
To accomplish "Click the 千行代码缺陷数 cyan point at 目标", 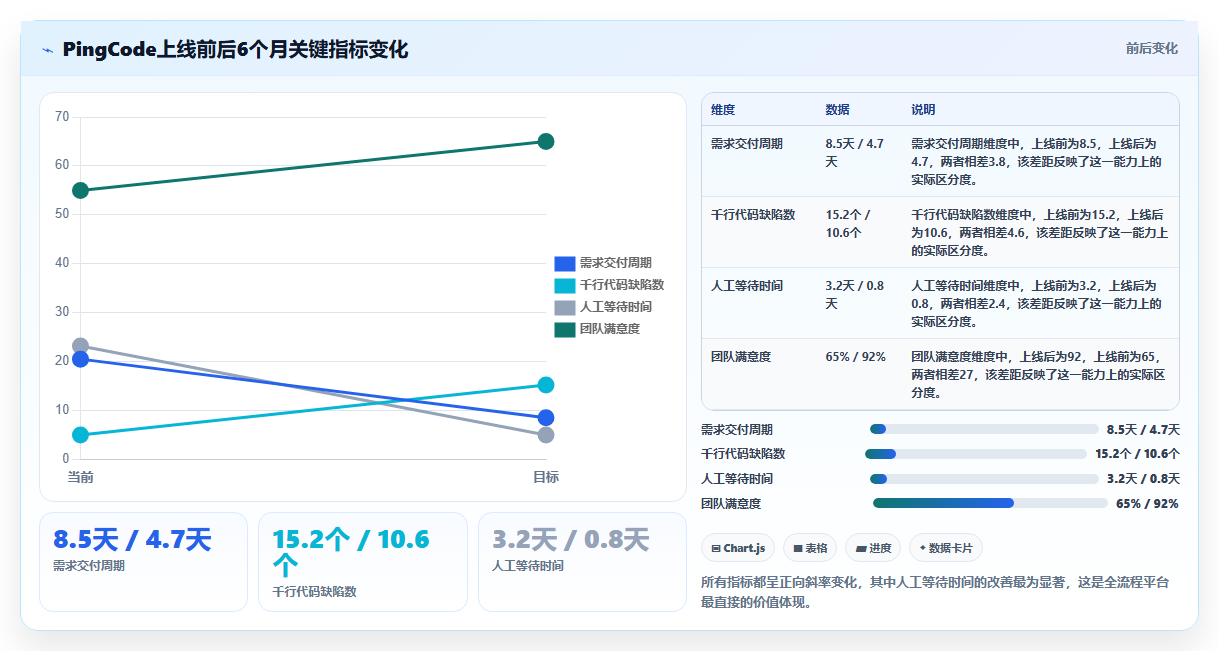I will point(546,385).
